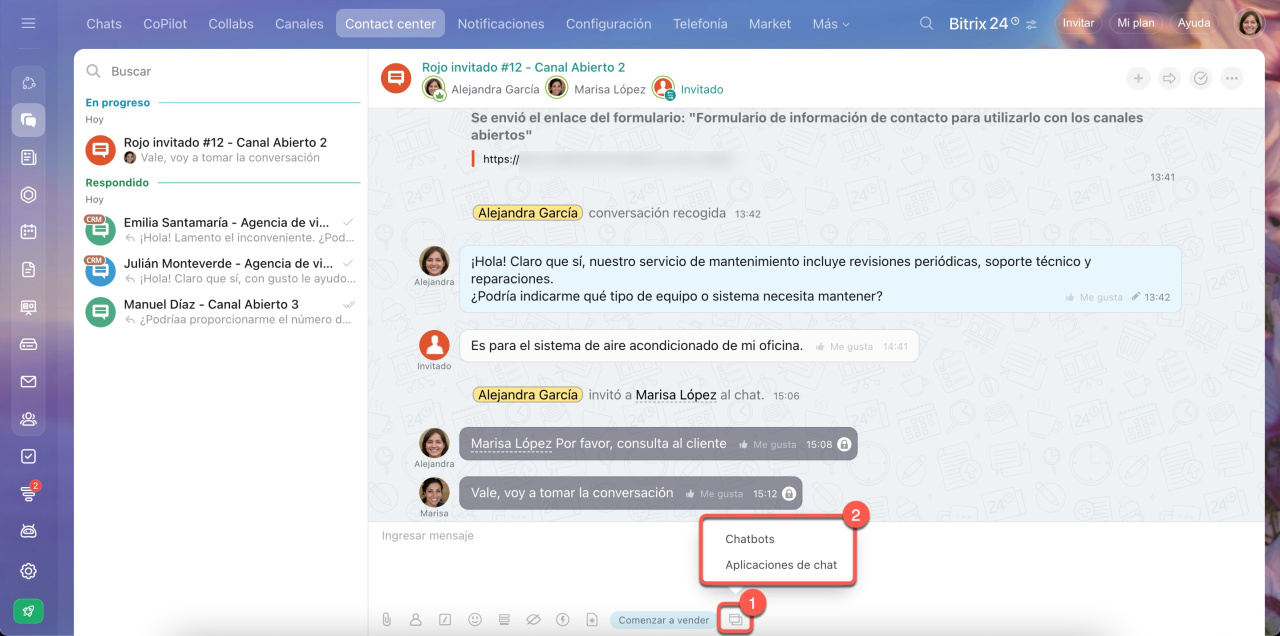1280x636 pixels.
Task: Open the messenger chat icon in sidebar
Action: point(28,120)
